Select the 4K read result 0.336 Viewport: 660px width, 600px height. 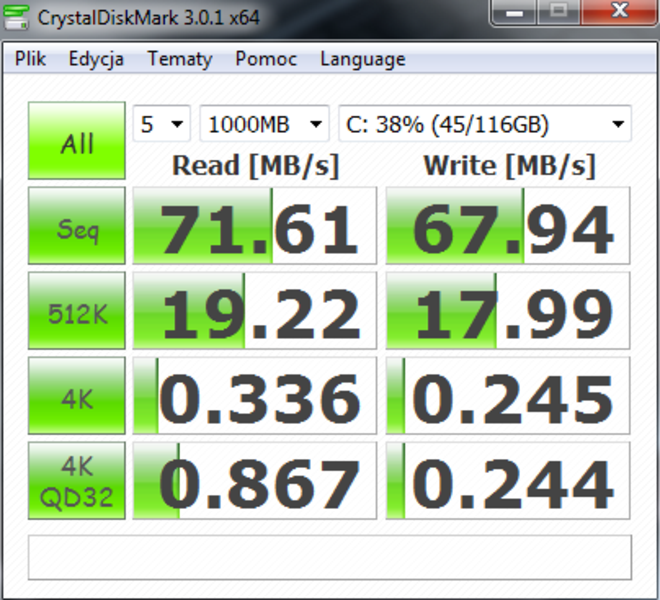pos(255,396)
